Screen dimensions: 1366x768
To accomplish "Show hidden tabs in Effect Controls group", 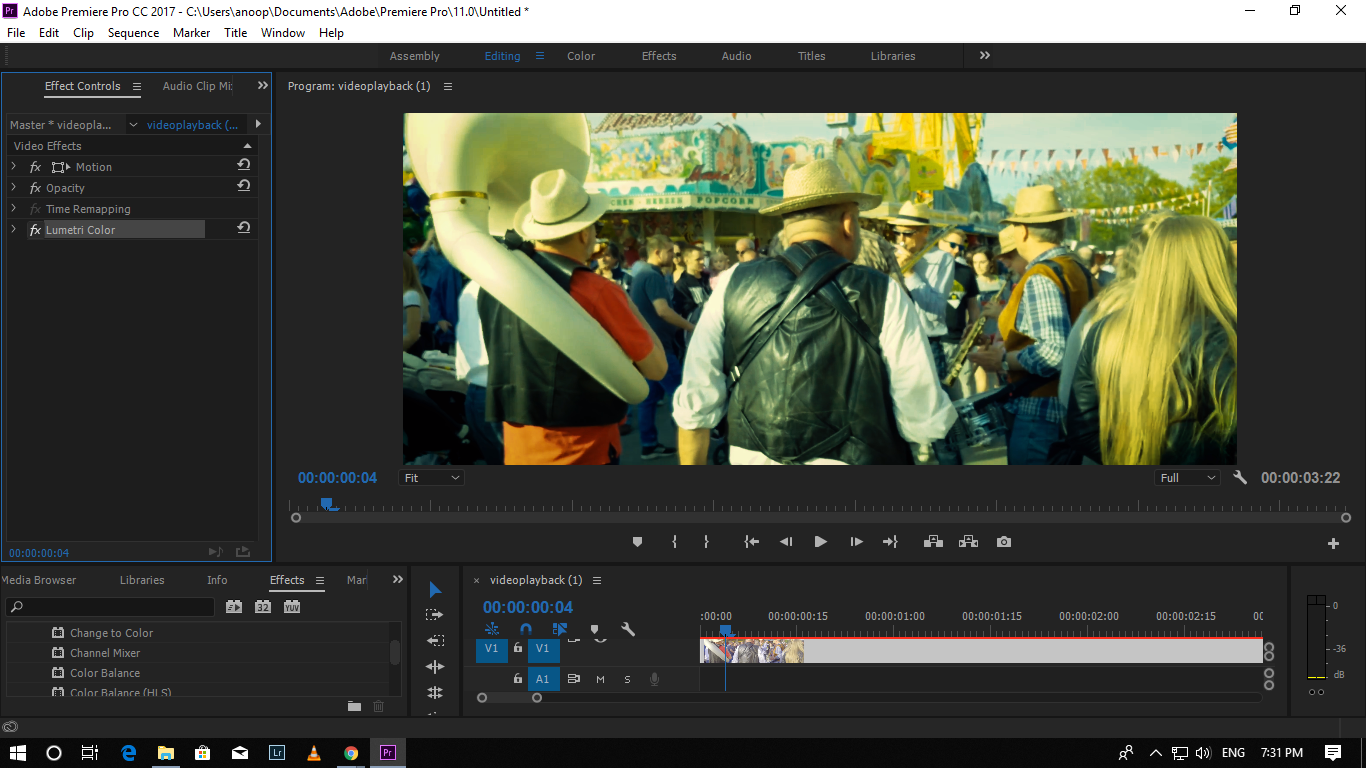I will coord(263,86).
